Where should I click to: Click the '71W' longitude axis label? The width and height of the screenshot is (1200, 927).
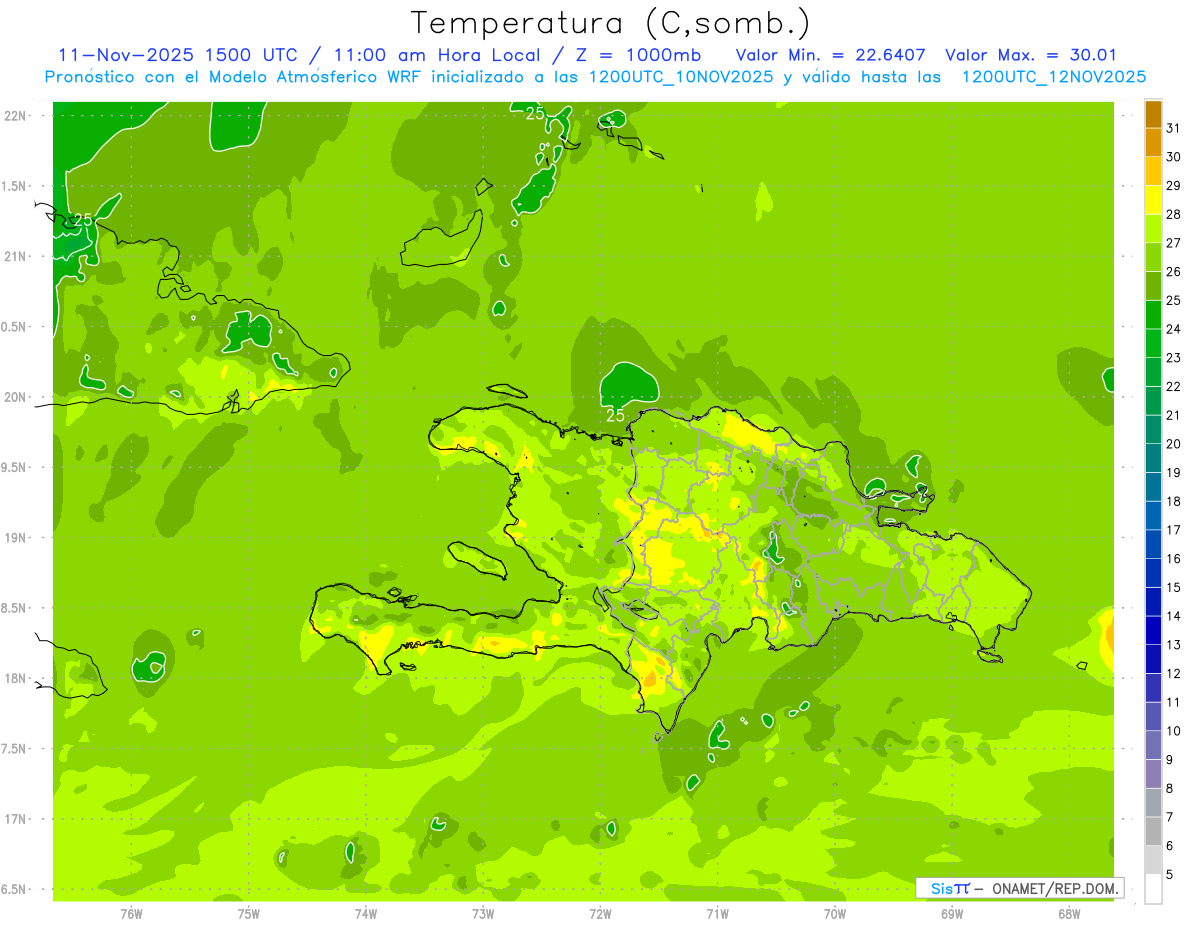pyautogui.click(x=717, y=913)
